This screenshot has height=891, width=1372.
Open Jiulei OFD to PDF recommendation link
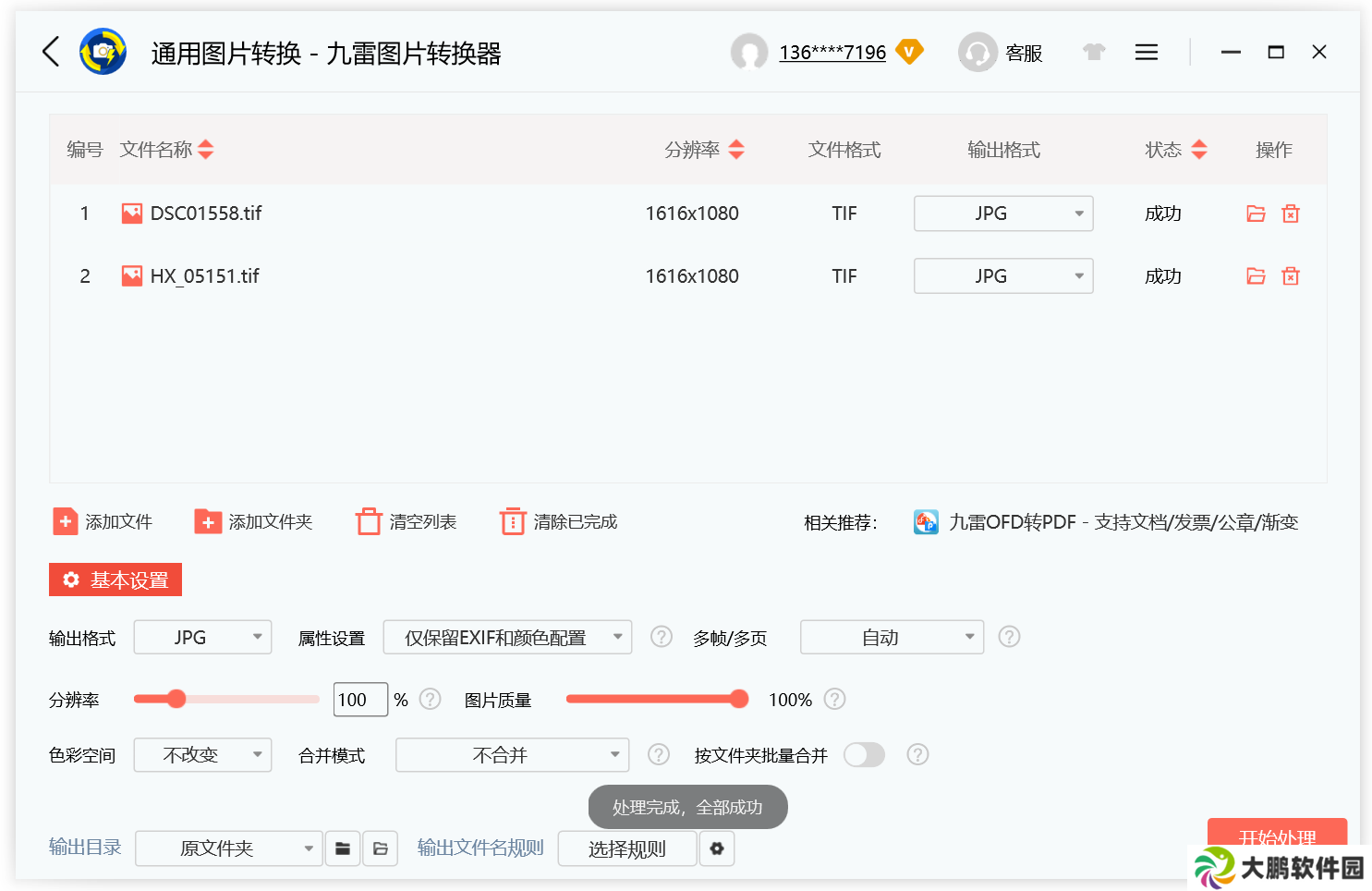(x=1123, y=522)
